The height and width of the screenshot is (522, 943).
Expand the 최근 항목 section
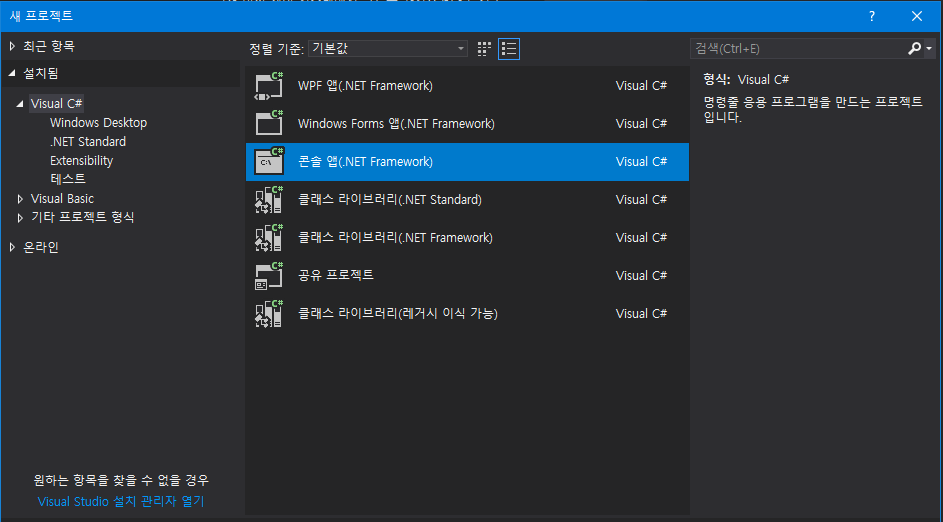(12, 46)
